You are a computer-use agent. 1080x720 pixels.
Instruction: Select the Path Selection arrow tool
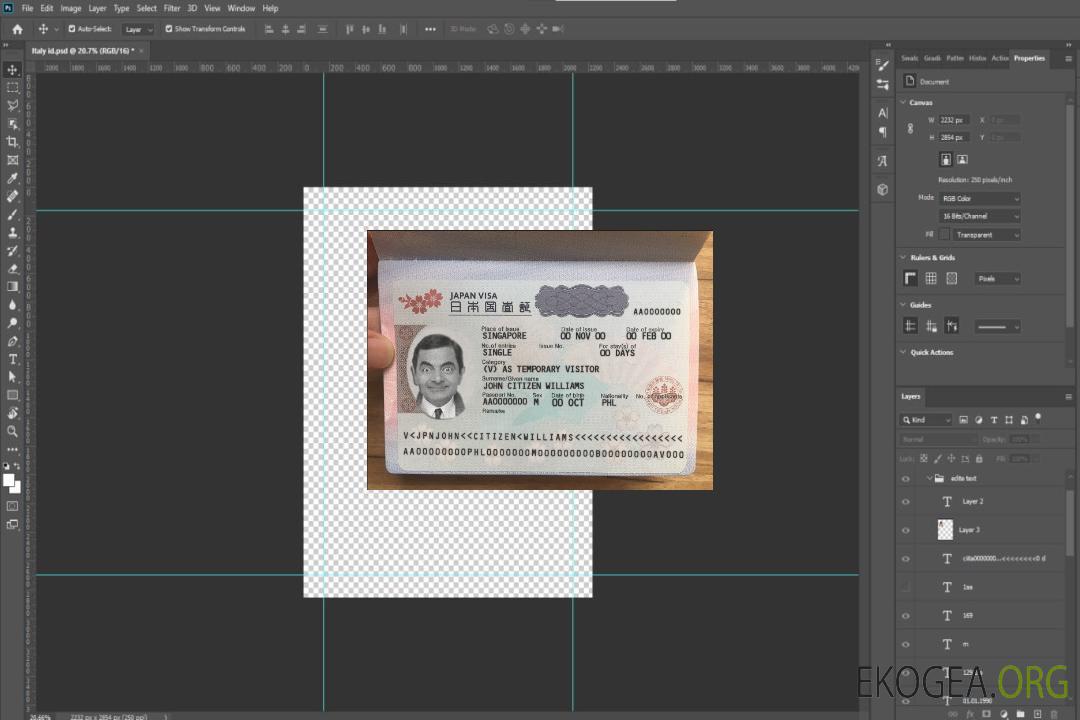point(12,377)
